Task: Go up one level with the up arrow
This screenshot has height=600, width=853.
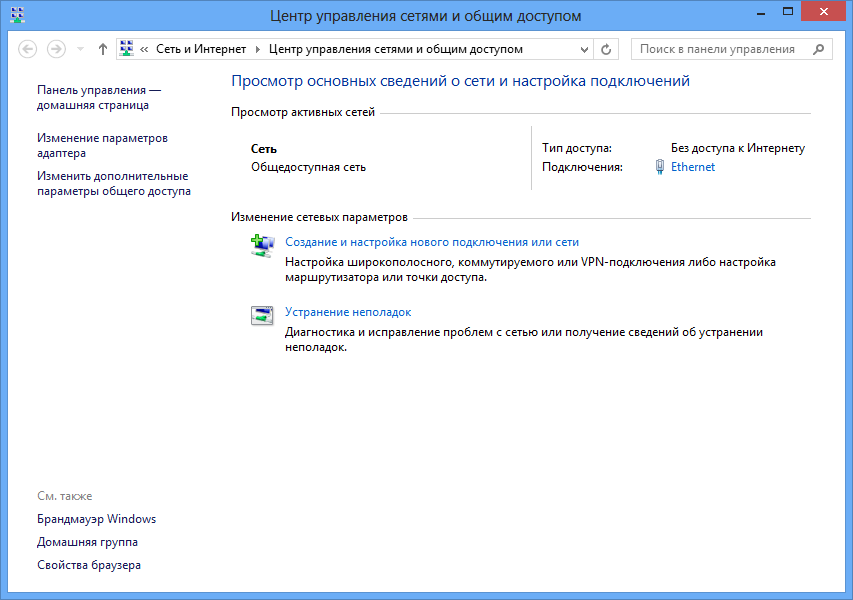Action: [103, 49]
